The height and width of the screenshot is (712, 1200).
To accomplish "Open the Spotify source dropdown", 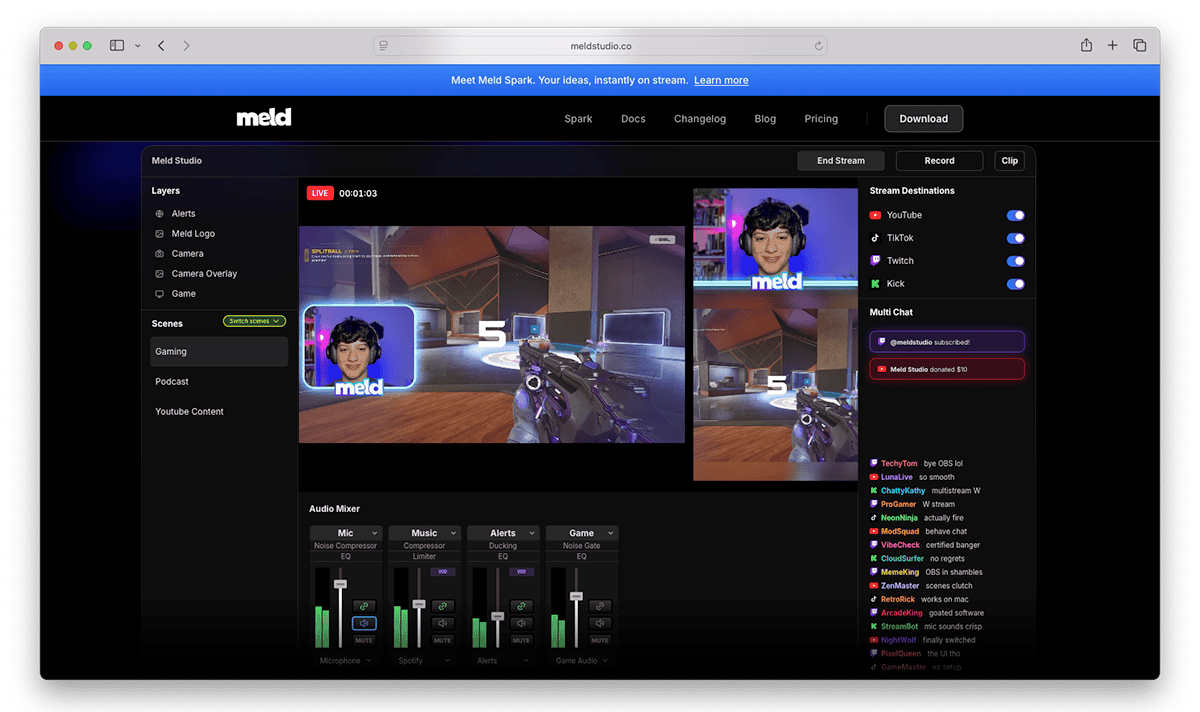I will coord(424,661).
